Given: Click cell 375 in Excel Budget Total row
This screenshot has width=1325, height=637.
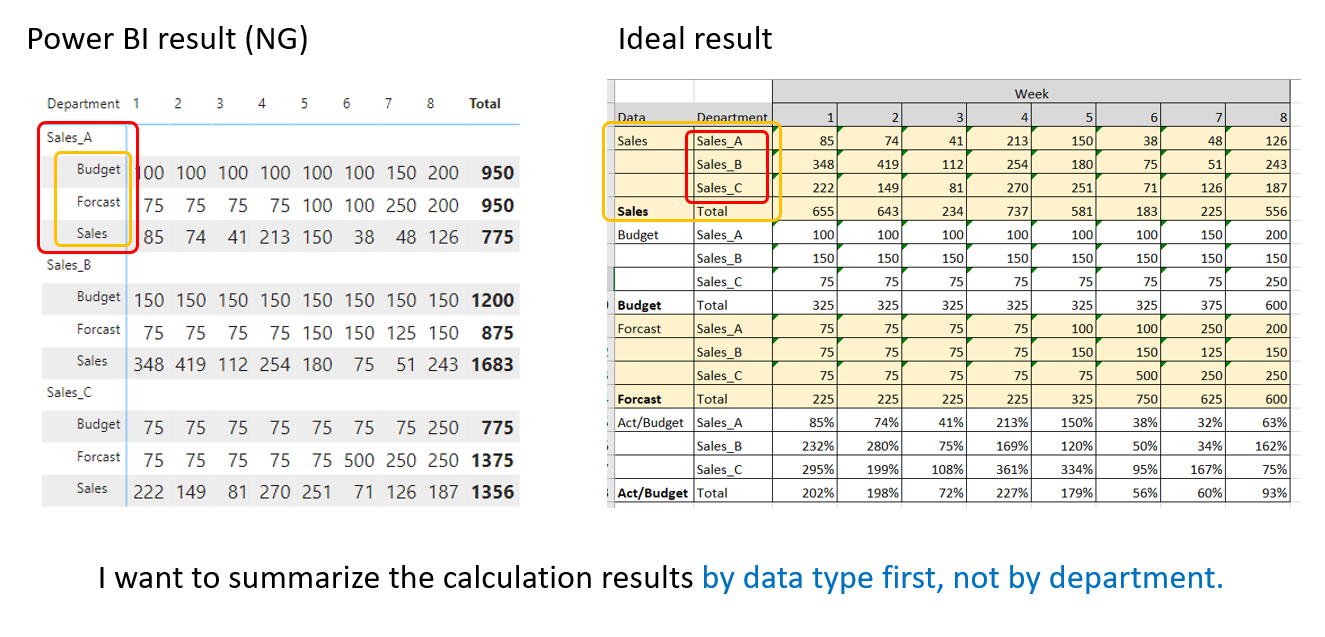Looking at the screenshot, I should (x=1193, y=305).
